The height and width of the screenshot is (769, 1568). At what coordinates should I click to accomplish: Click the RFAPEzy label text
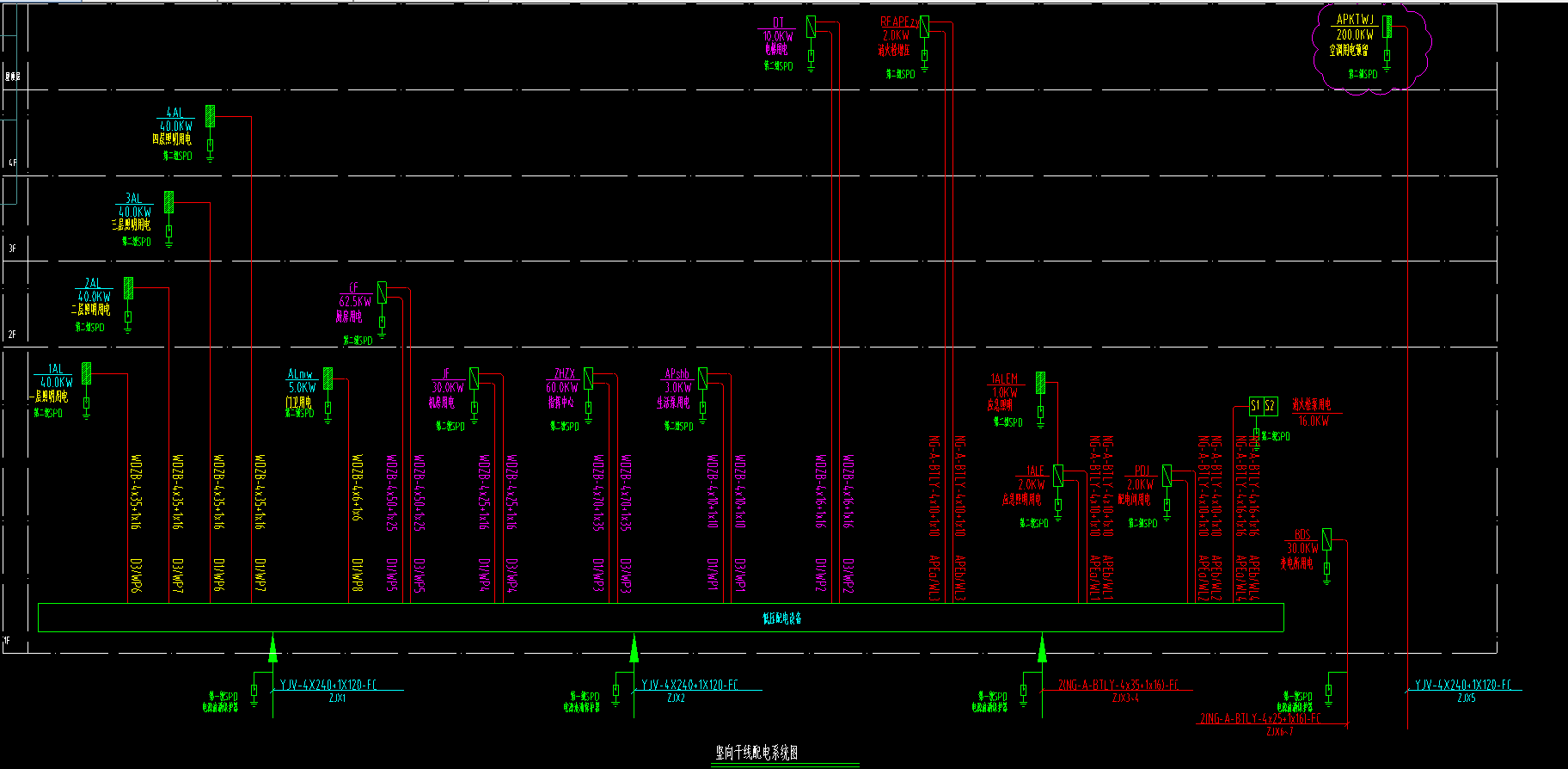(899, 22)
